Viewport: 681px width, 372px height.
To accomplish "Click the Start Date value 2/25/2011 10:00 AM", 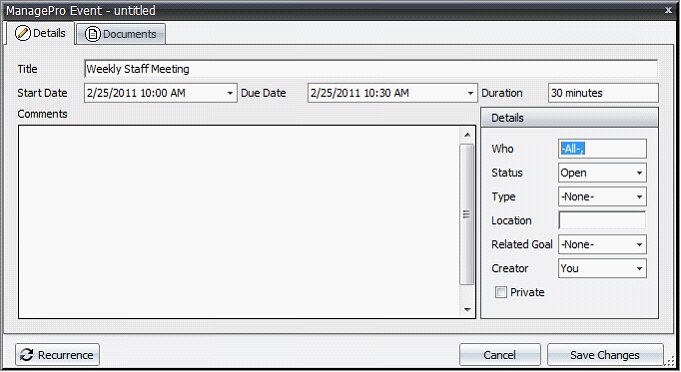I will (x=136, y=93).
